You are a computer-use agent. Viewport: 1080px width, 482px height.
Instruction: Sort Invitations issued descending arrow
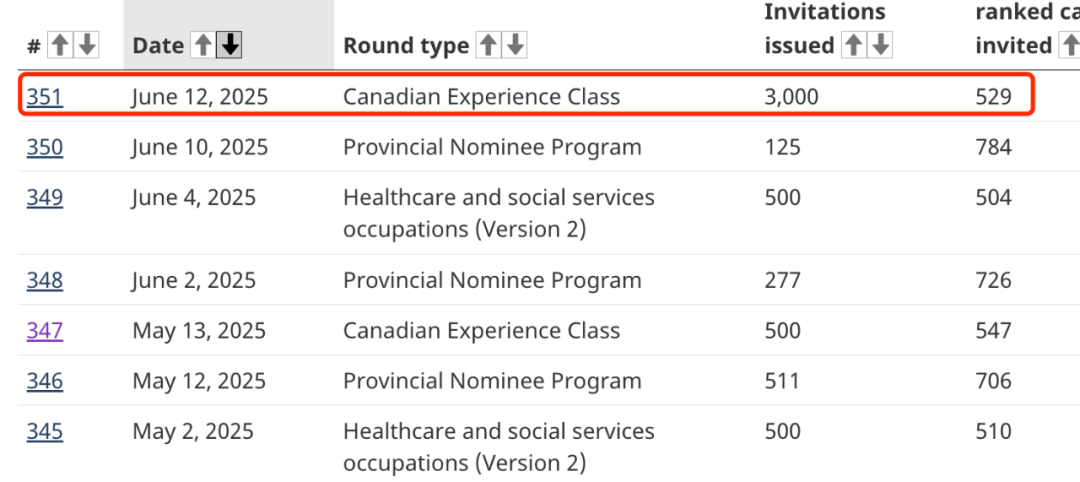pyautogui.click(x=880, y=45)
